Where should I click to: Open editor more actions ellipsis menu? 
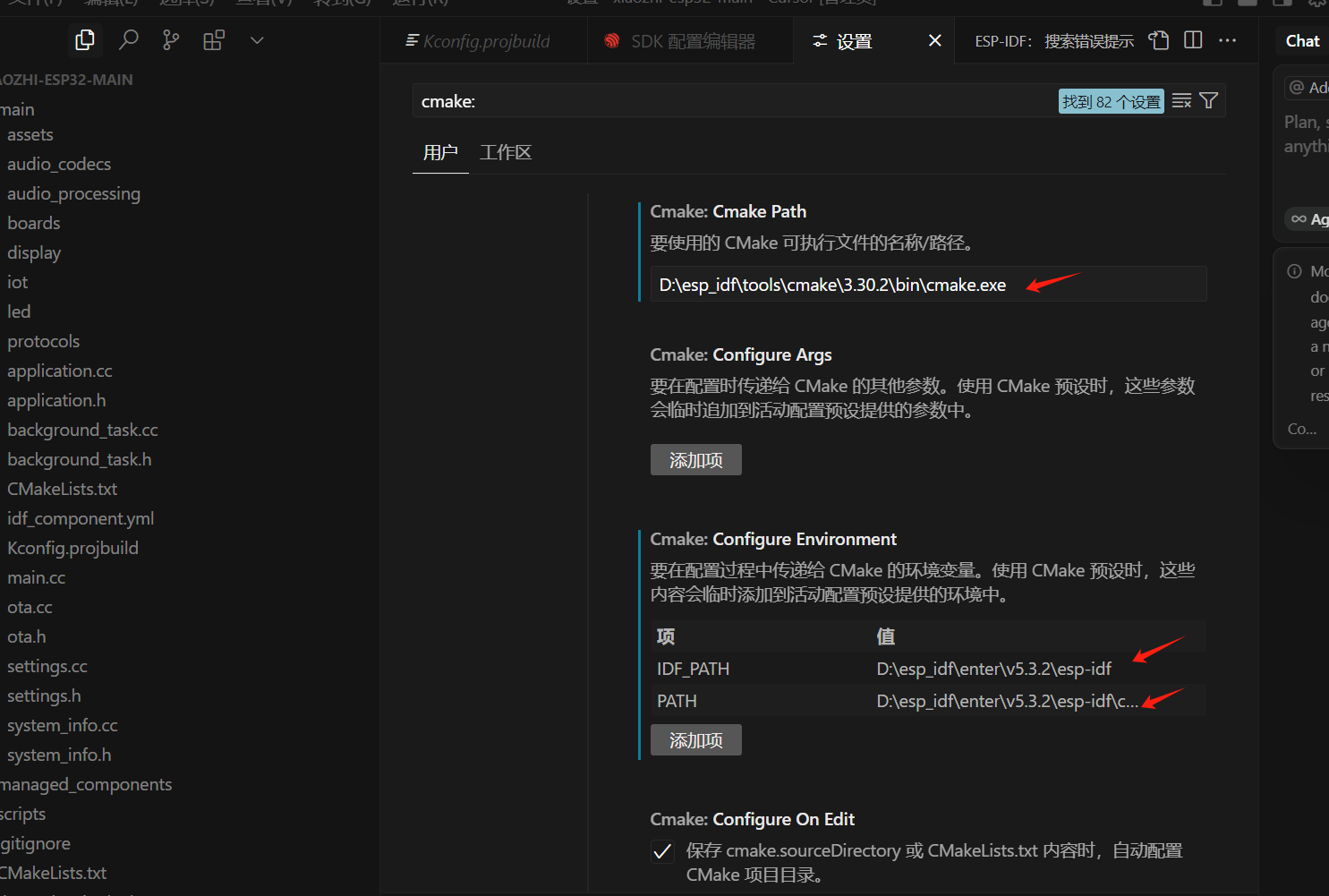tap(1227, 40)
